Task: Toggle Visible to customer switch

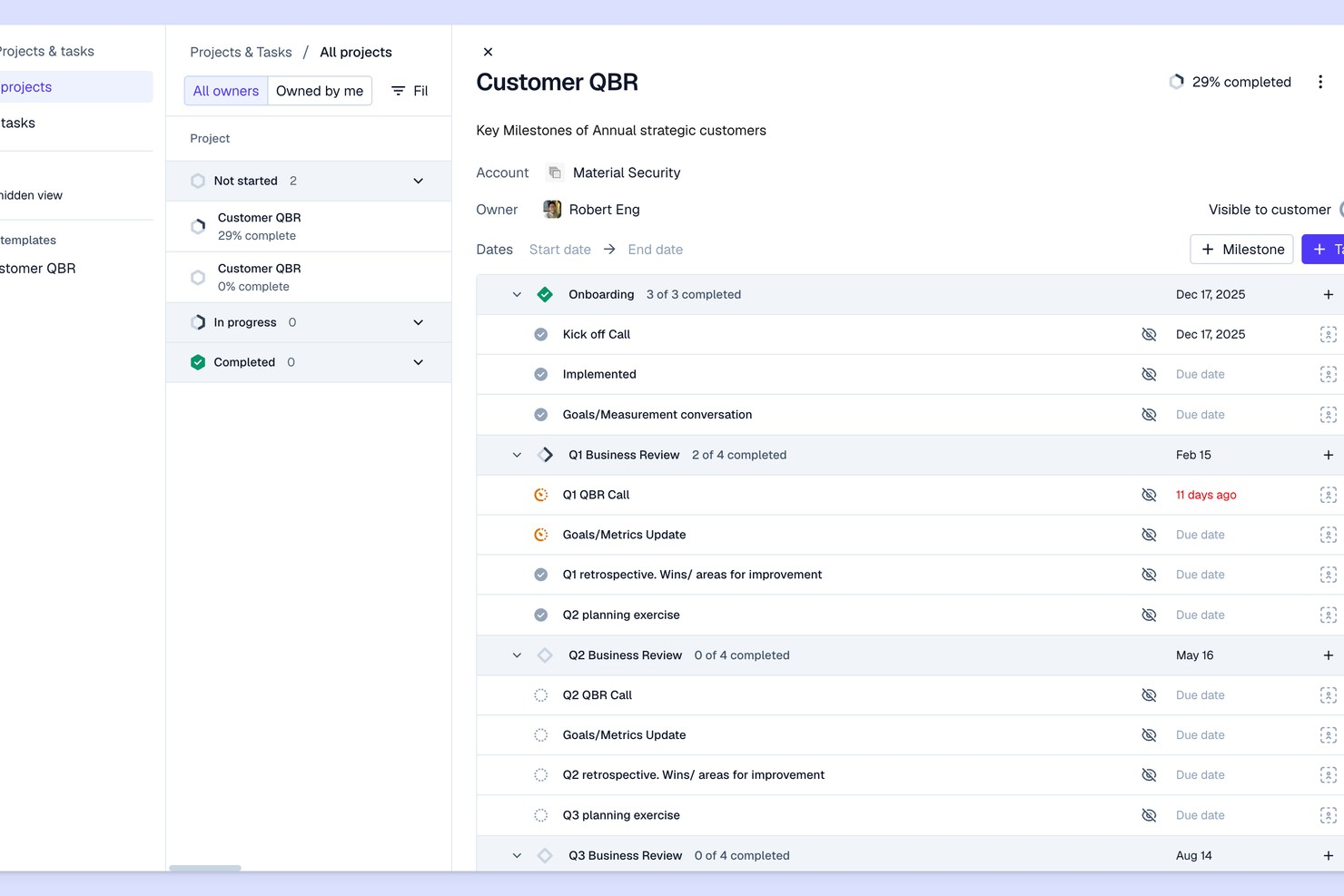Action: (1341, 210)
